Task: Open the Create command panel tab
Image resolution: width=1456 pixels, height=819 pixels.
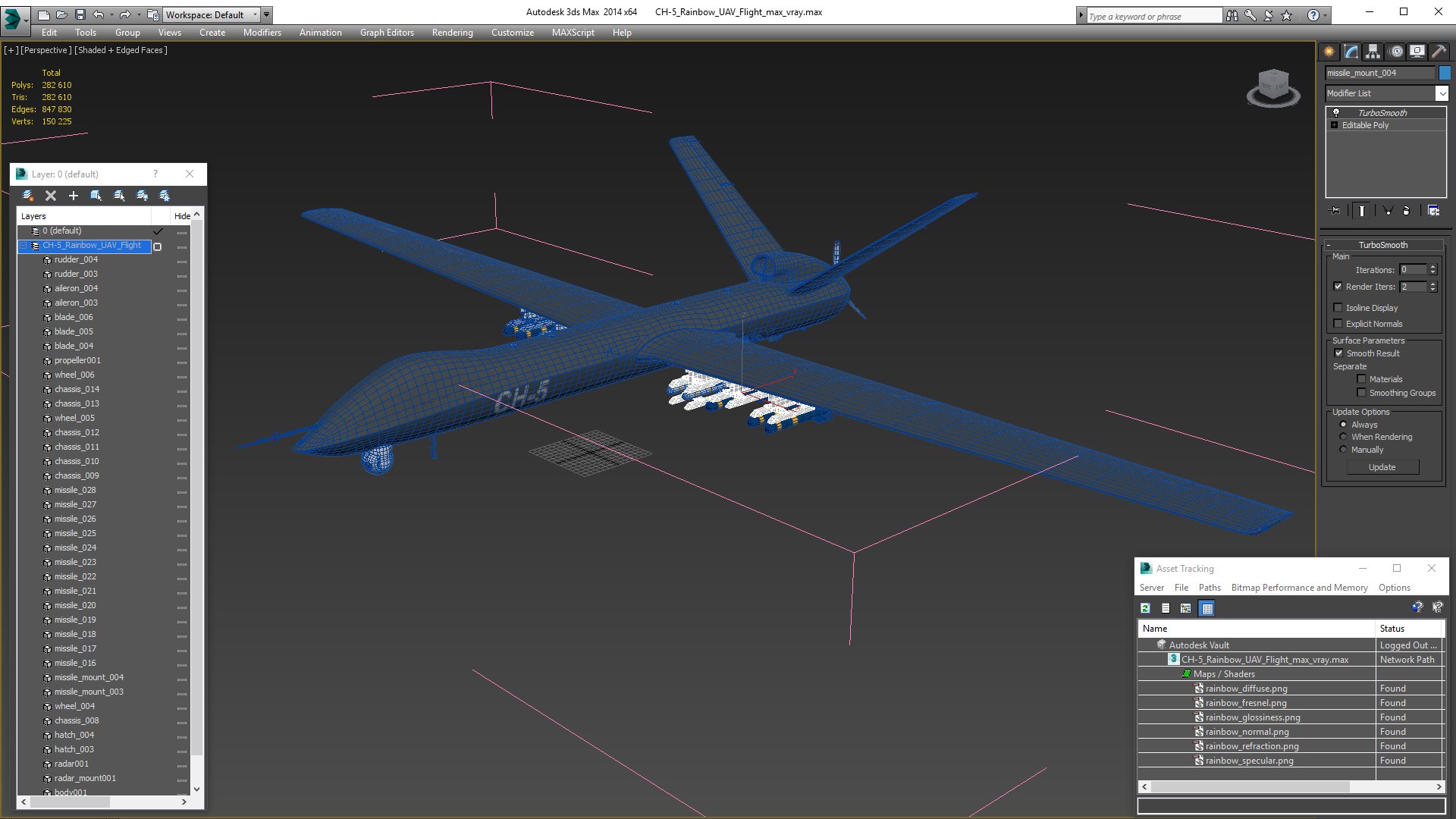Action: click(x=1329, y=52)
